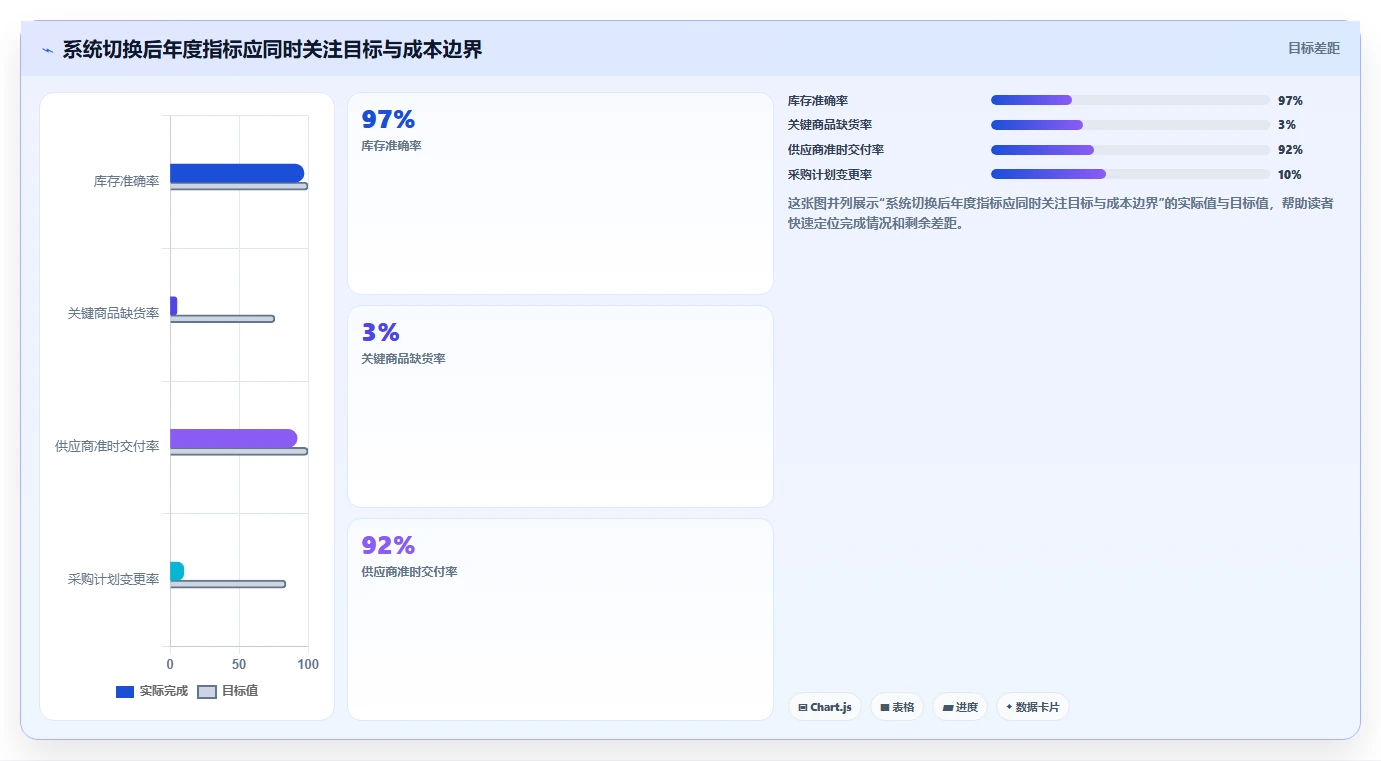This screenshot has height=761, width=1381.
Task: Select the Chart.js tag chip
Action: (x=825, y=707)
